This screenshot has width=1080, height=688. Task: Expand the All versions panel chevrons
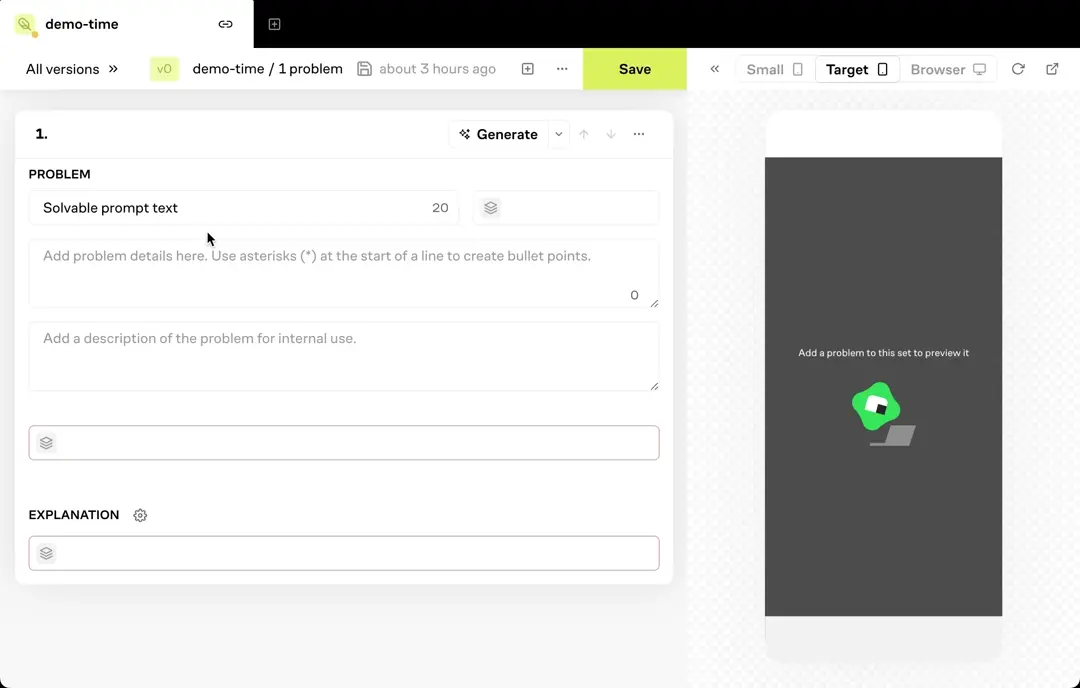[113, 69]
